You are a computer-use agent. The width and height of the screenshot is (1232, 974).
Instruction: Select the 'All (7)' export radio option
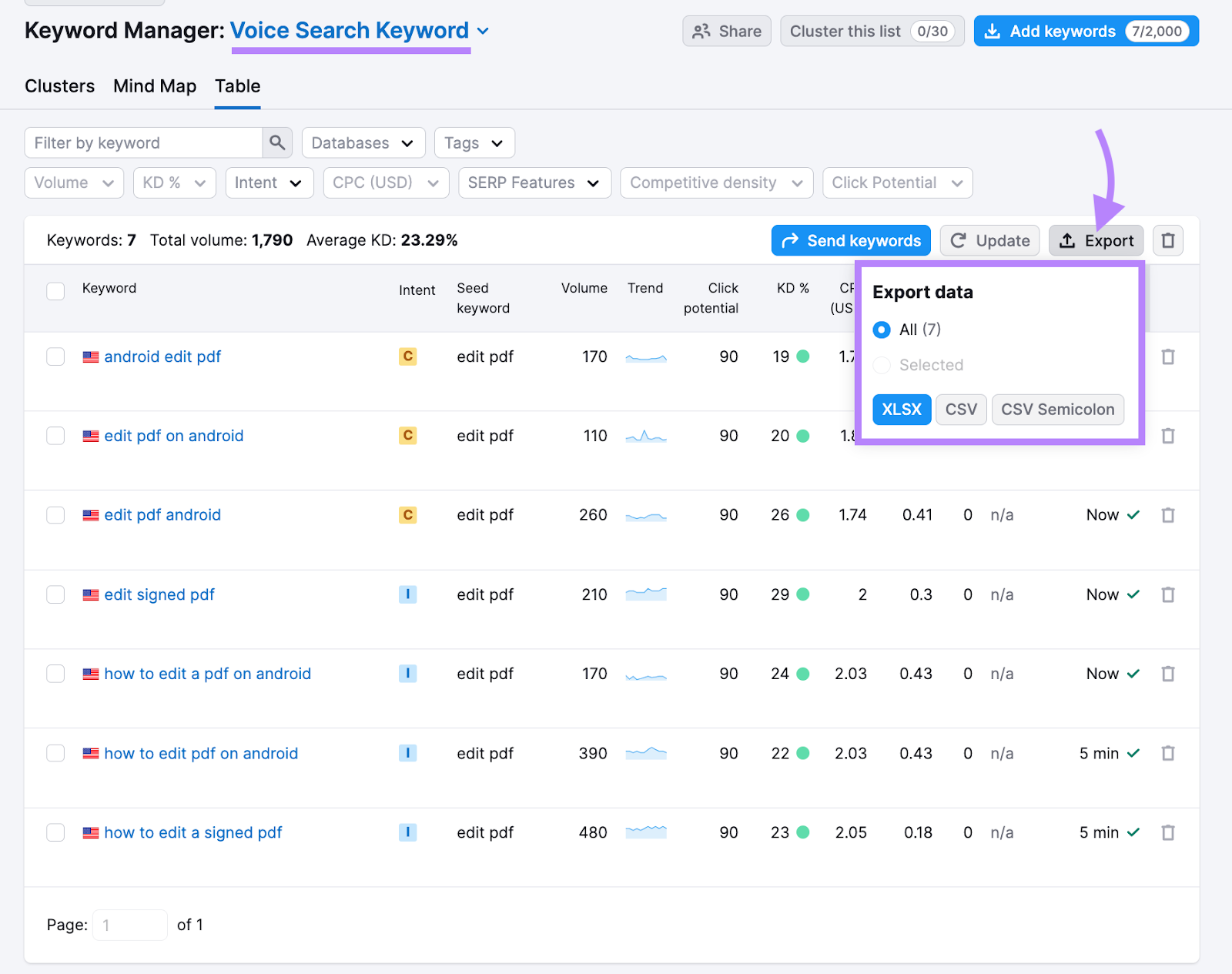tap(882, 330)
